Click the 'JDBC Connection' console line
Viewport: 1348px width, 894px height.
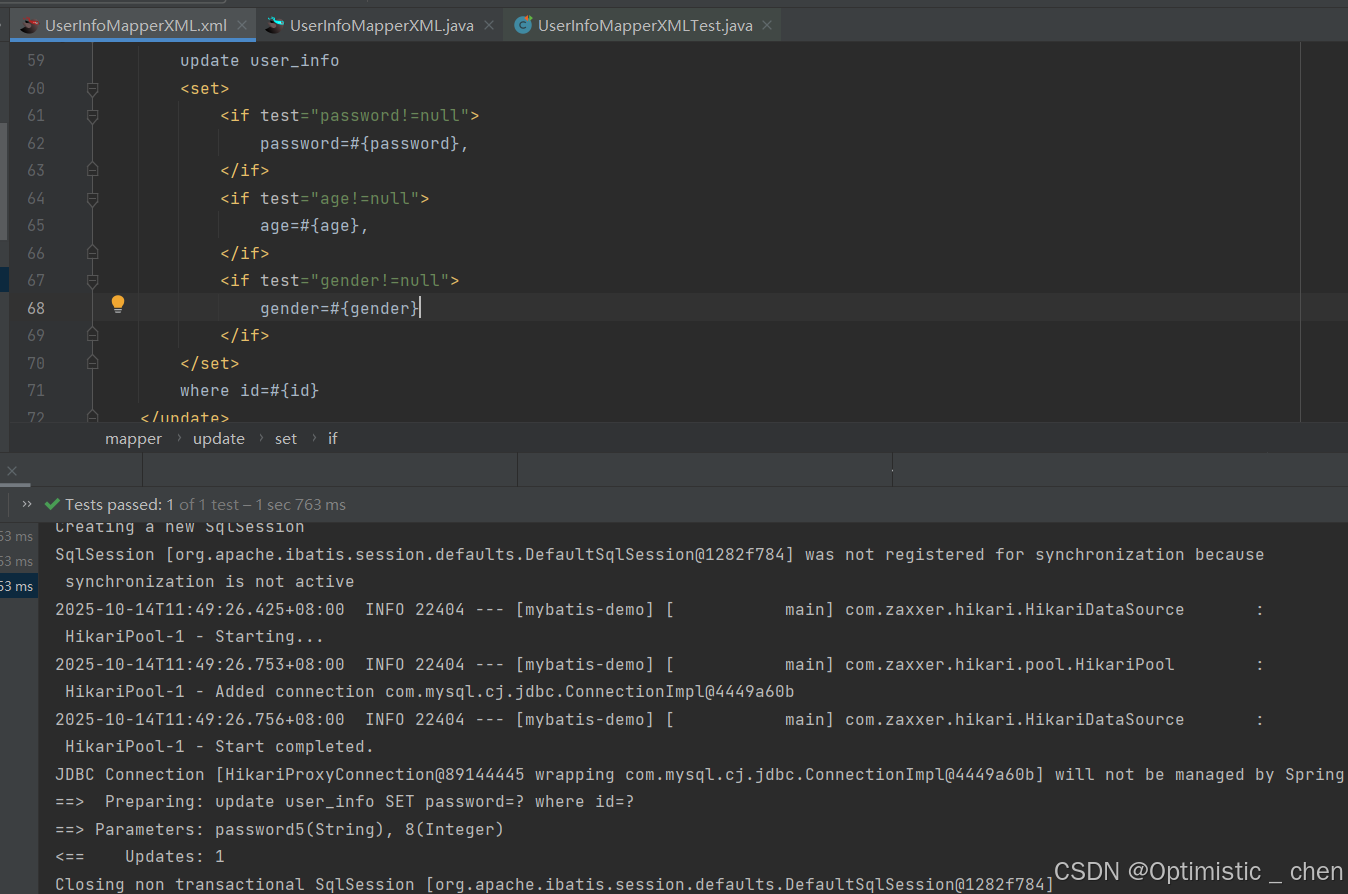[x=700, y=774]
